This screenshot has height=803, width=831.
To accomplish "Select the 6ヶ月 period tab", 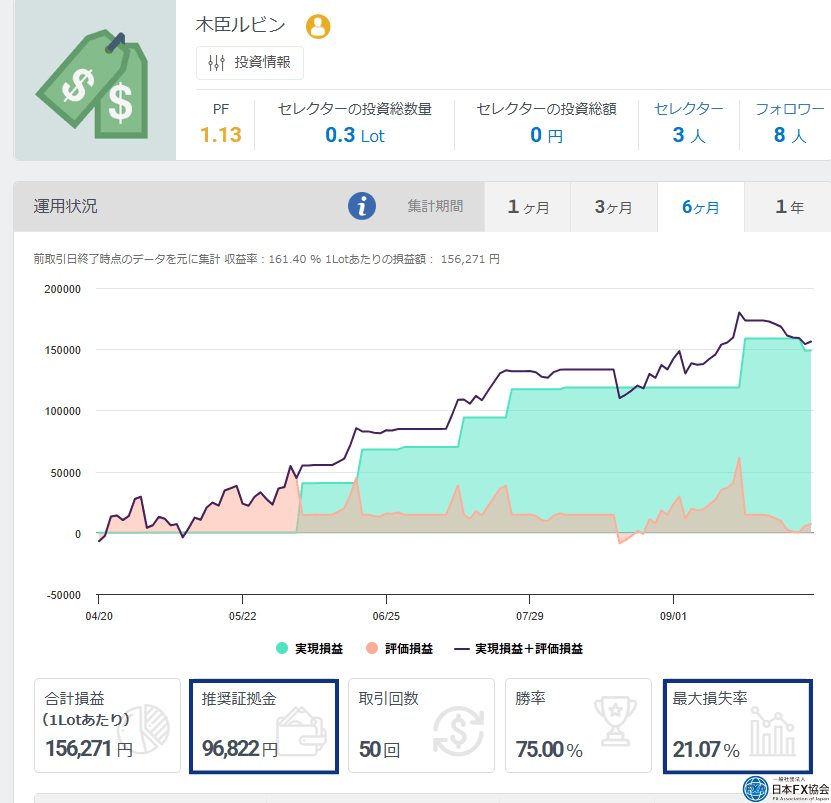I will coord(701,207).
